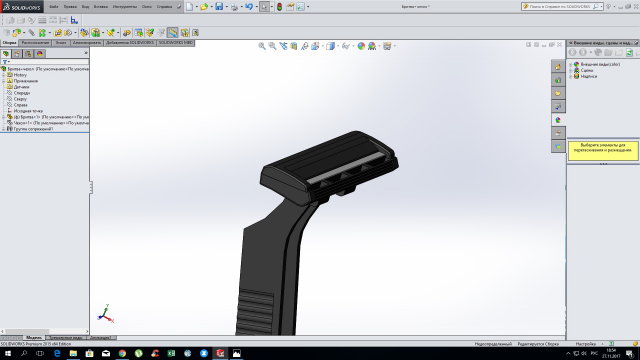Click the Zoom to Area magnifier icon
The height and width of the screenshot is (360, 640).
click(x=272, y=46)
